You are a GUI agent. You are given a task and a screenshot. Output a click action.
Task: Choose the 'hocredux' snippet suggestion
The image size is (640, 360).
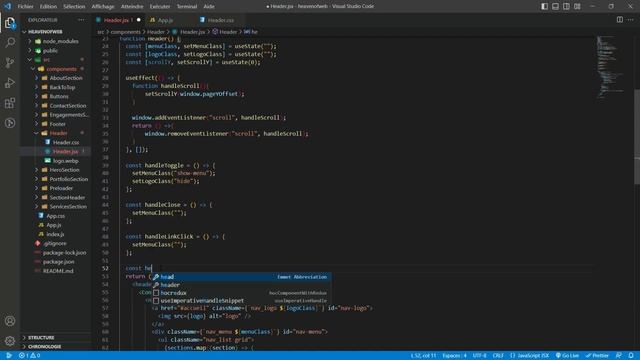(x=242, y=293)
